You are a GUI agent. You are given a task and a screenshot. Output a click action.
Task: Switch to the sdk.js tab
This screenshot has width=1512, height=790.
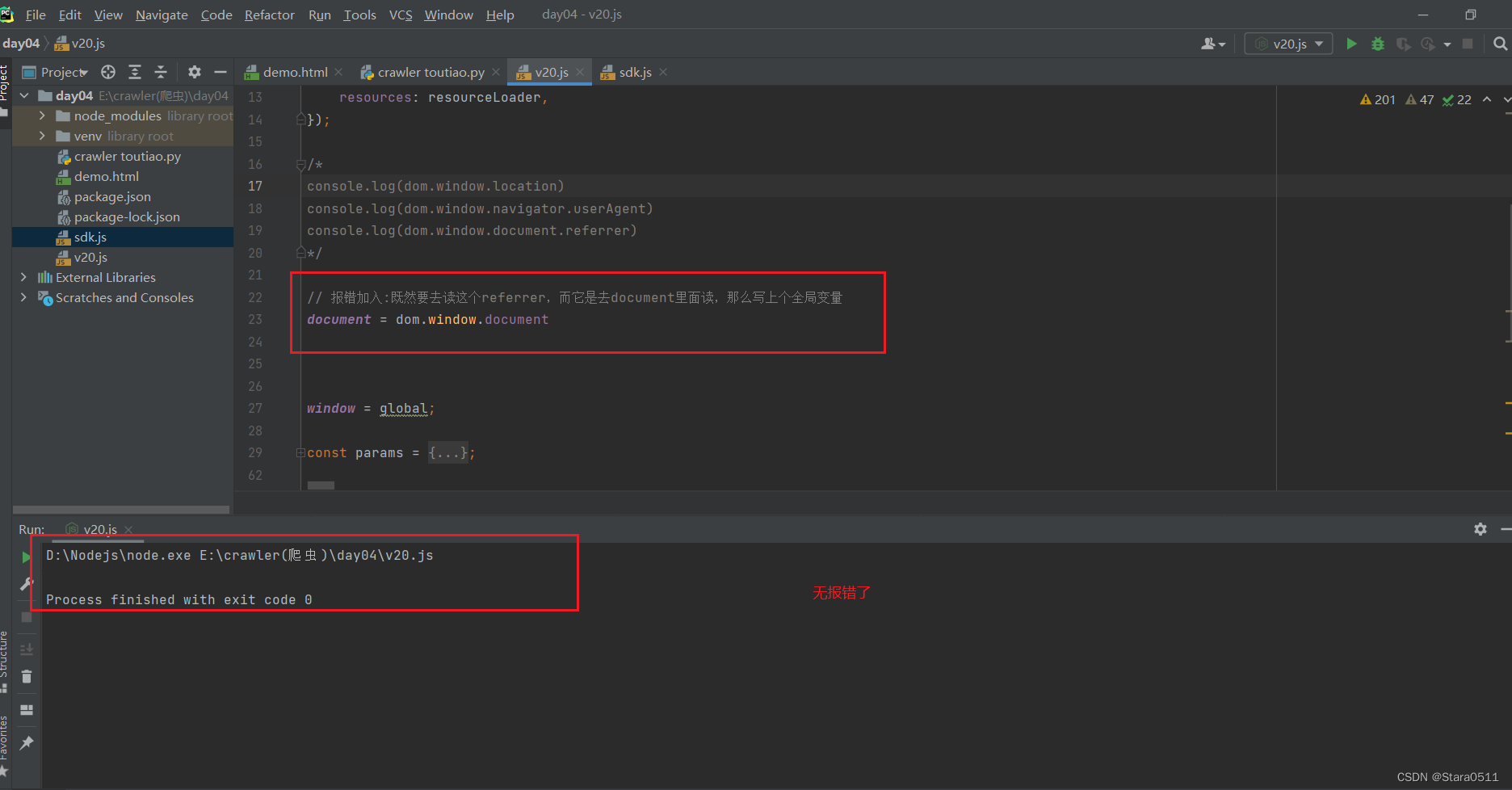tap(635, 72)
